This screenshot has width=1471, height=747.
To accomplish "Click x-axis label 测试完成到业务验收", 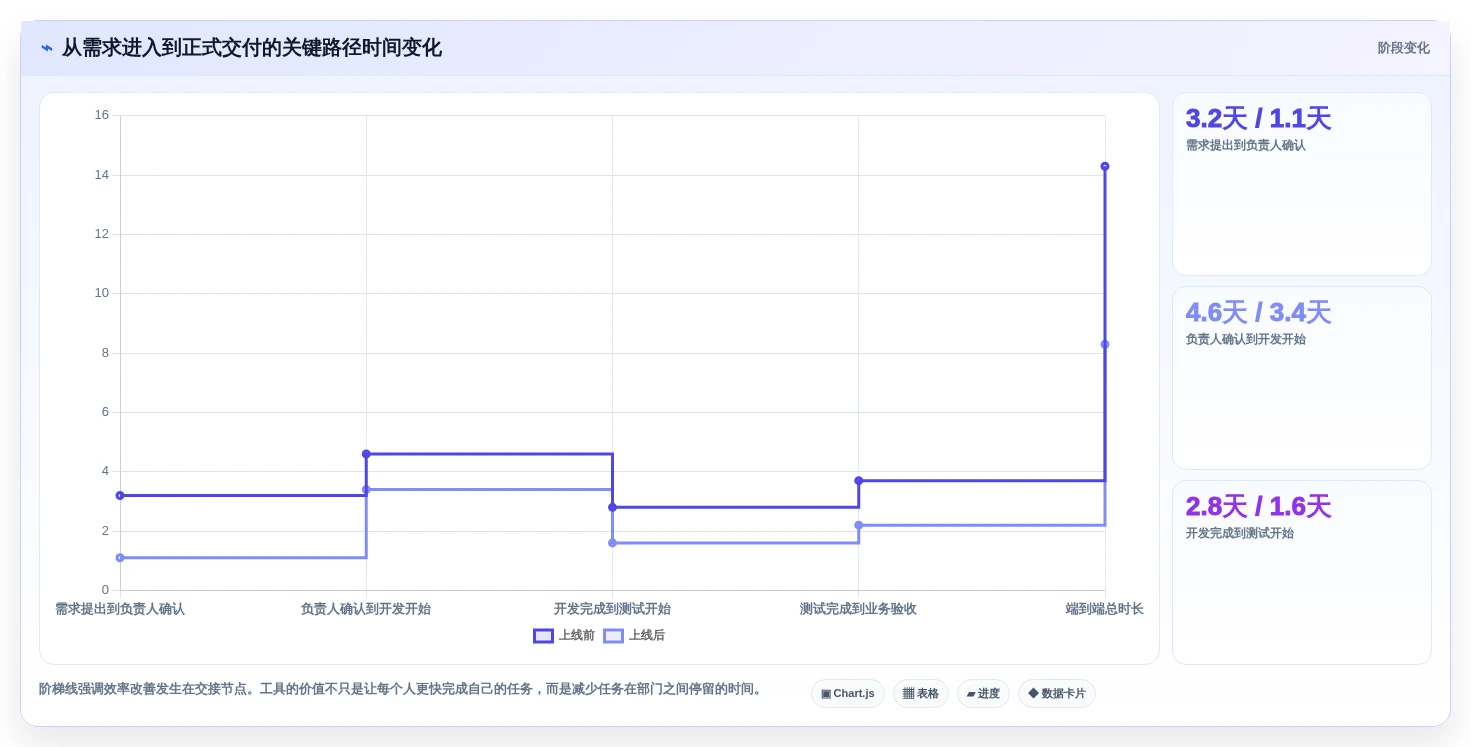I will click(x=858, y=609).
